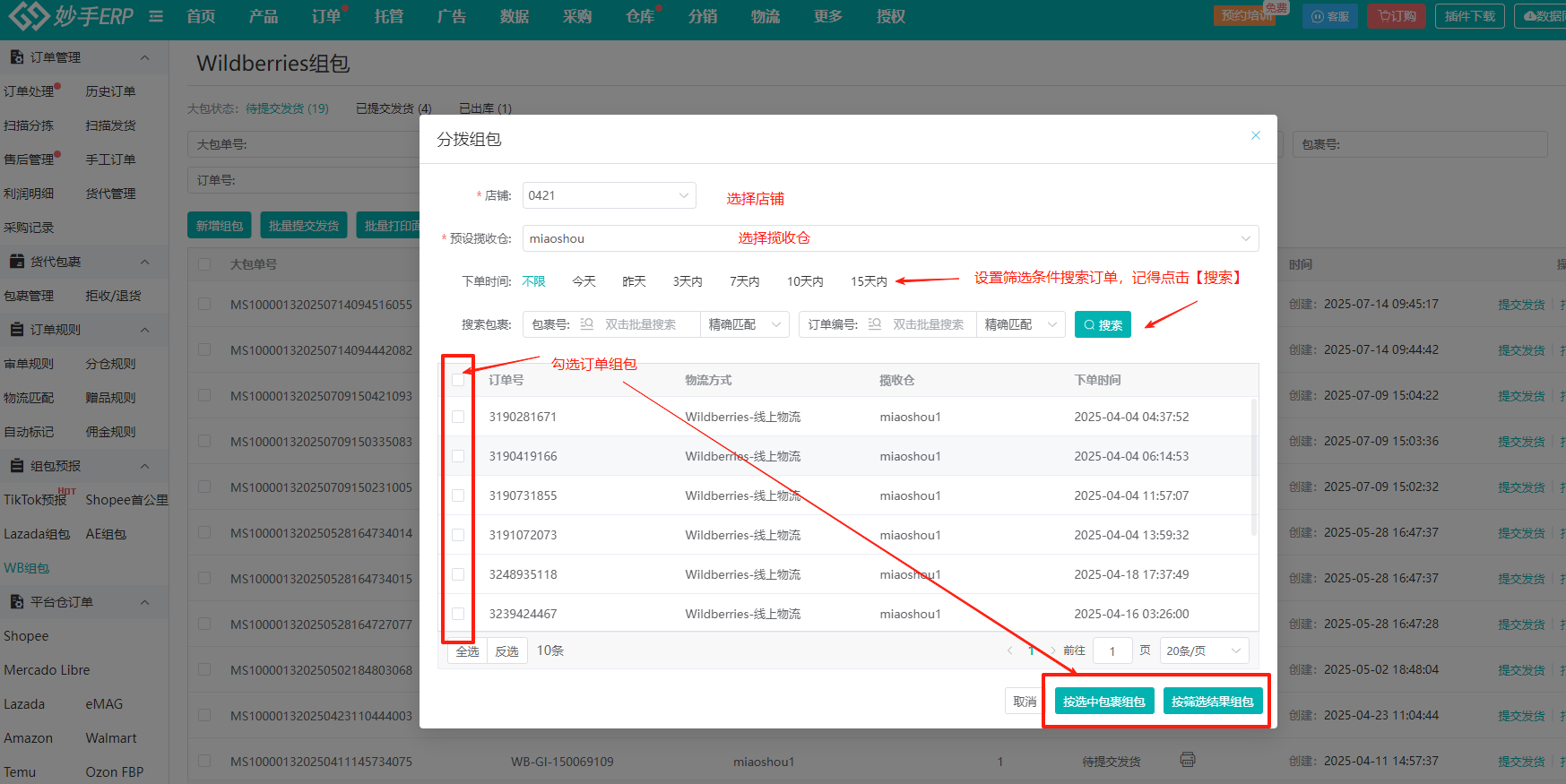This screenshot has height=784, width=1566.
Task: Open the 首页 top menu
Action: coord(201,16)
